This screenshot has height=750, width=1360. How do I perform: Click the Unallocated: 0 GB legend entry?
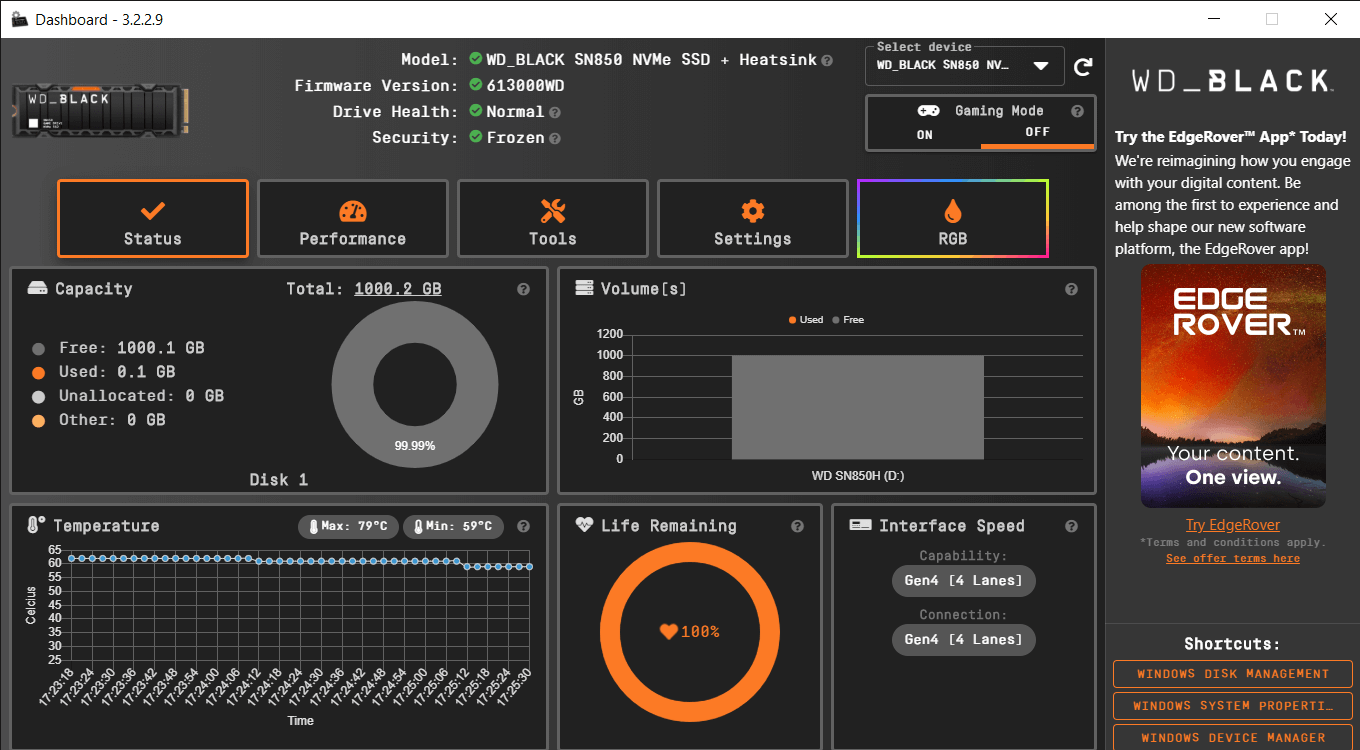[x=128, y=396]
